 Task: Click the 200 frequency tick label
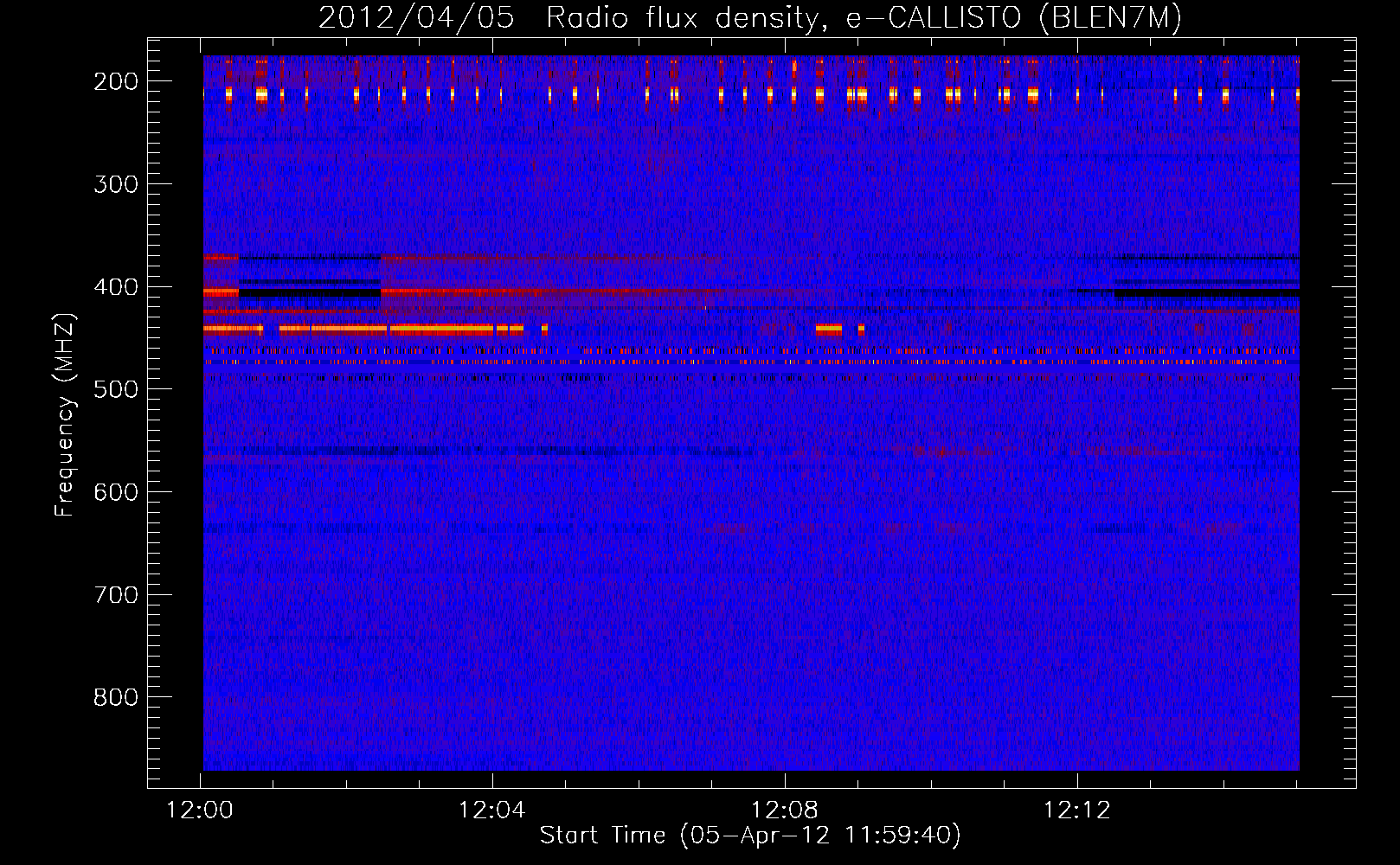116,81
